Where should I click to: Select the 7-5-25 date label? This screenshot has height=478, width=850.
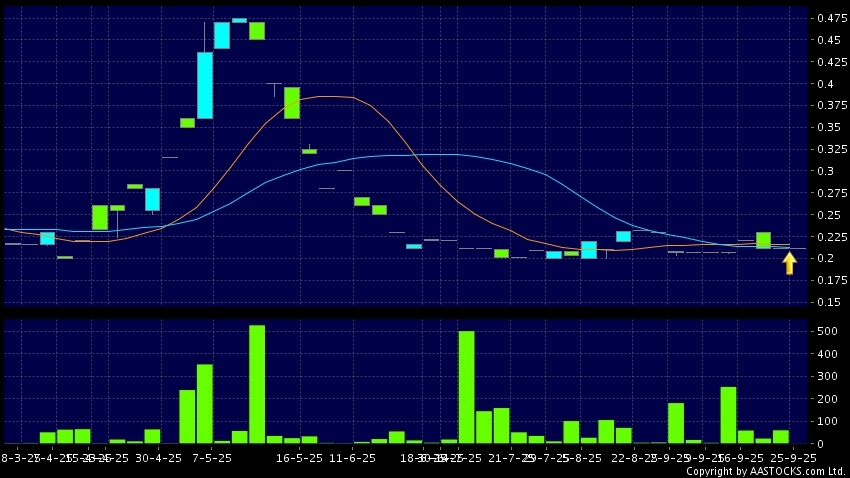click(x=211, y=458)
